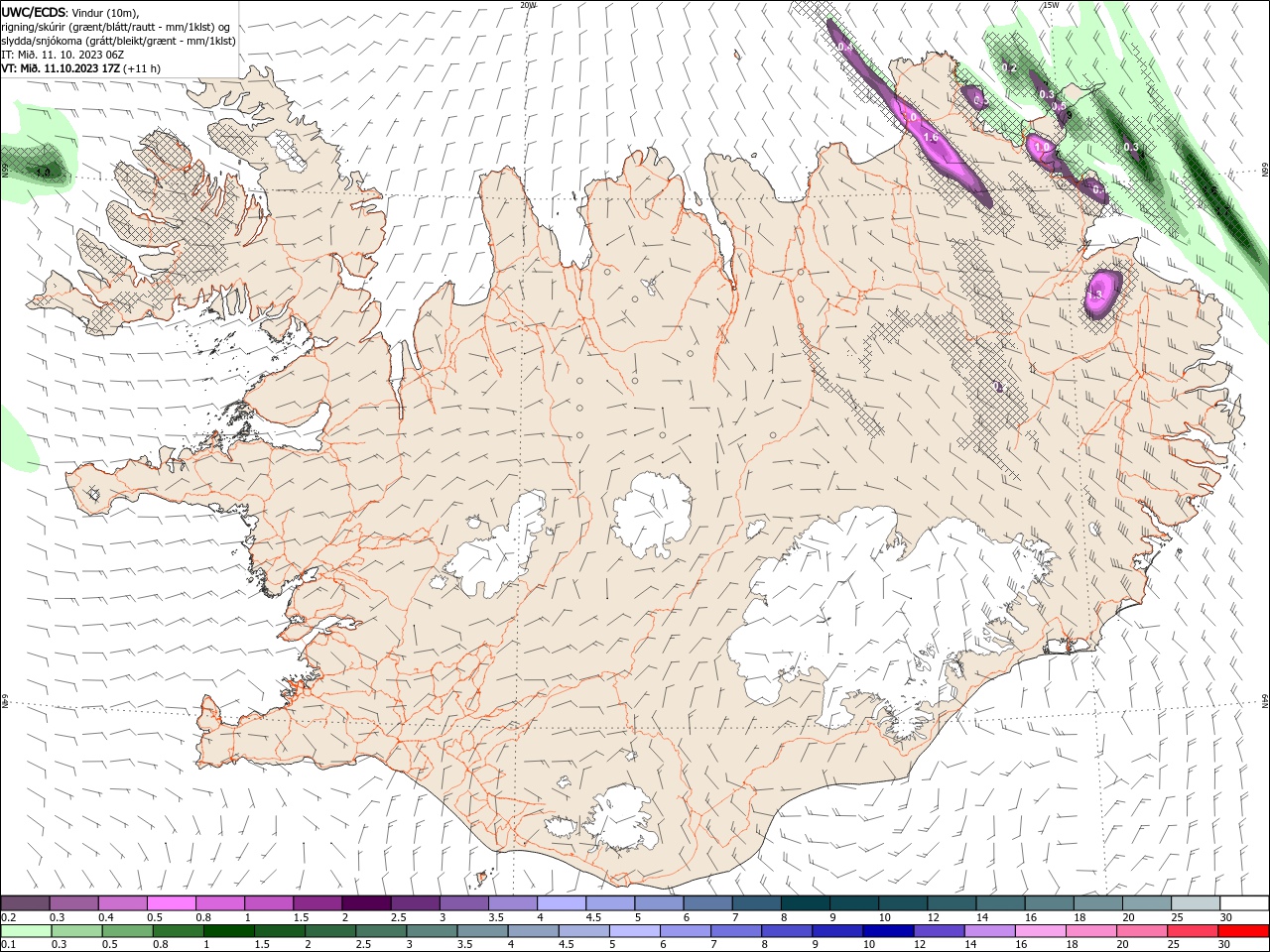Click the '66N' latitude label on right edge
The height and width of the screenshot is (952, 1270).
[1264, 171]
